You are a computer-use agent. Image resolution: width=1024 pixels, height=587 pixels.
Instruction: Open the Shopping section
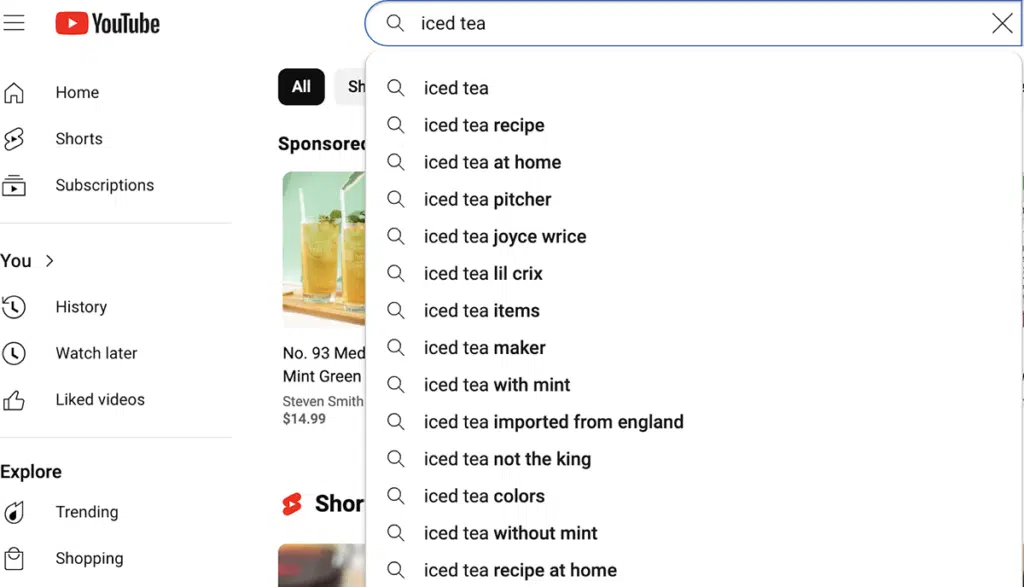pyautogui.click(x=89, y=558)
